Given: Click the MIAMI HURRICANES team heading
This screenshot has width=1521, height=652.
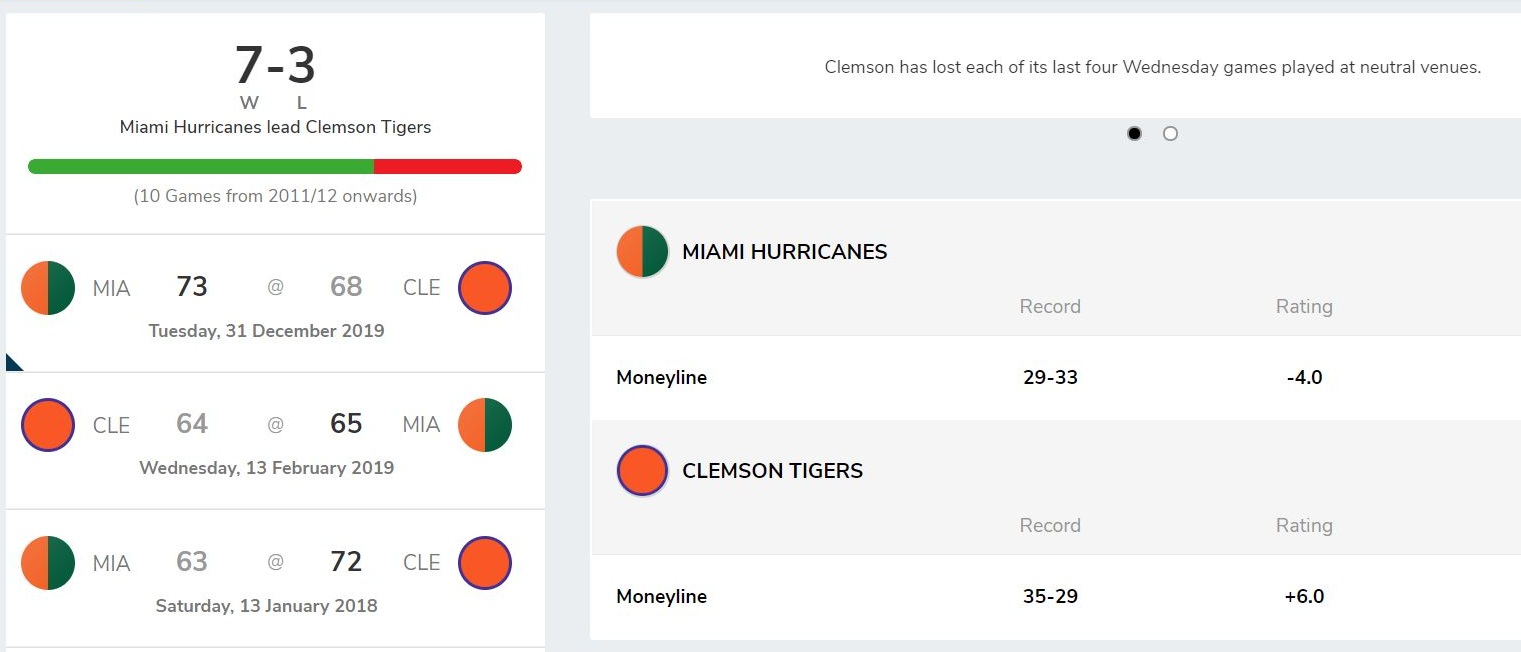Looking at the screenshot, I should tap(784, 252).
